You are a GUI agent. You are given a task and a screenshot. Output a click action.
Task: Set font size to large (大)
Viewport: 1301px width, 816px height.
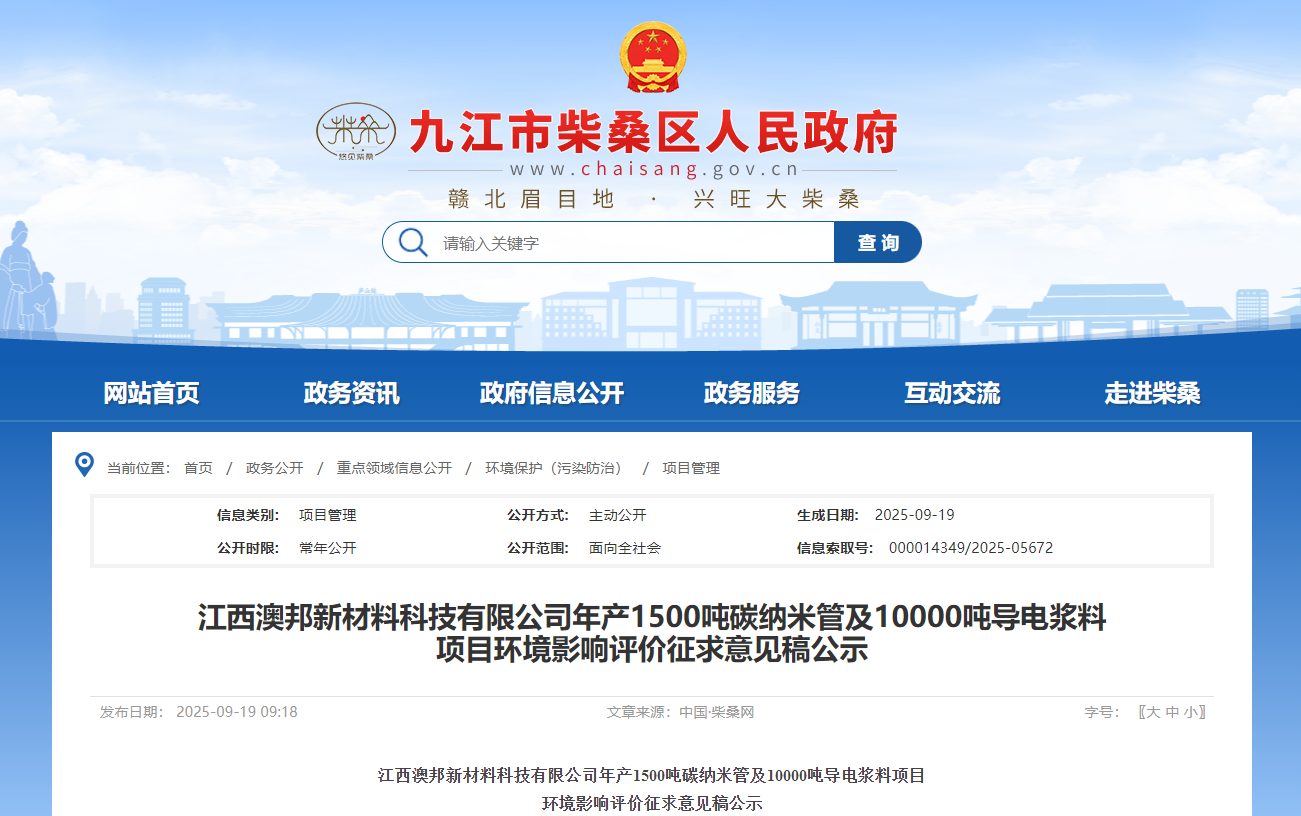pyautogui.click(x=1153, y=712)
